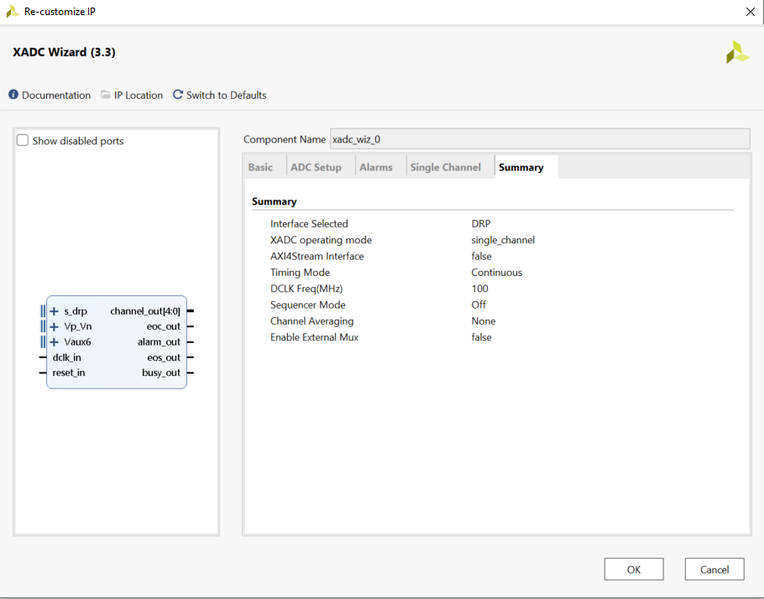Expand the Vaux6 interface plus icon

click(54, 342)
